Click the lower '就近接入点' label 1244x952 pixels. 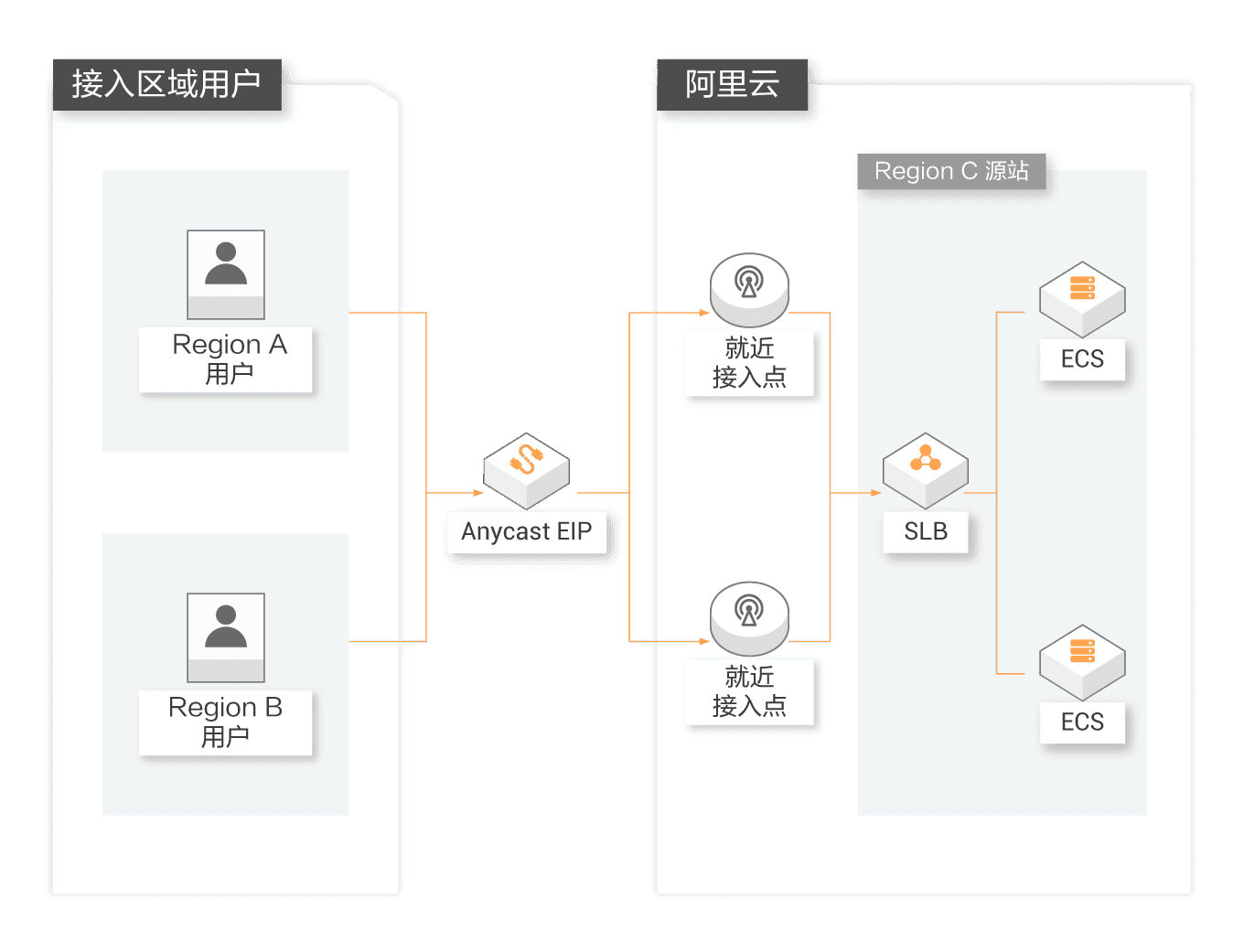(x=749, y=691)
